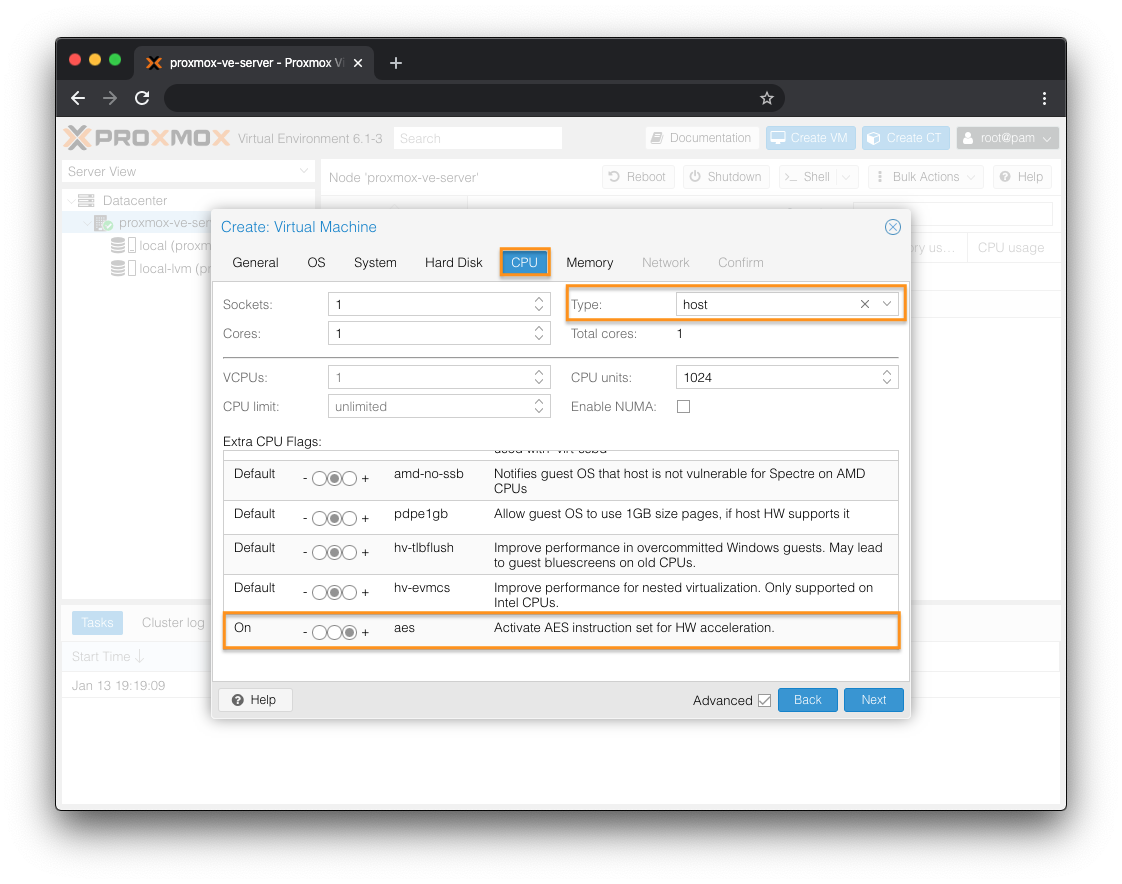Close the proxmox-ve-server browser tab

[358, 63]
